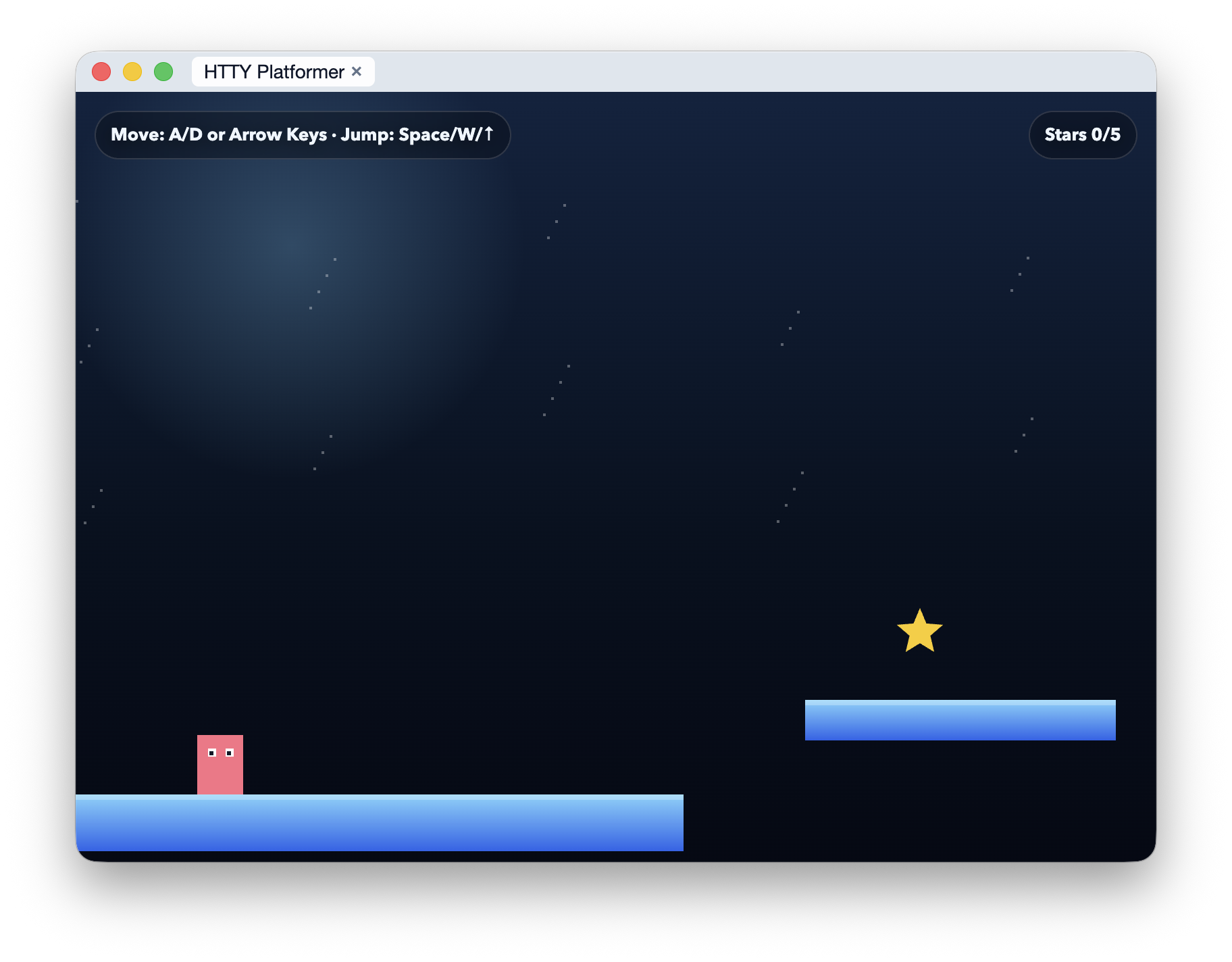Screen dimensions: 1232x962
Task: Click the yellow star collectible
Action: coord(919,631)
